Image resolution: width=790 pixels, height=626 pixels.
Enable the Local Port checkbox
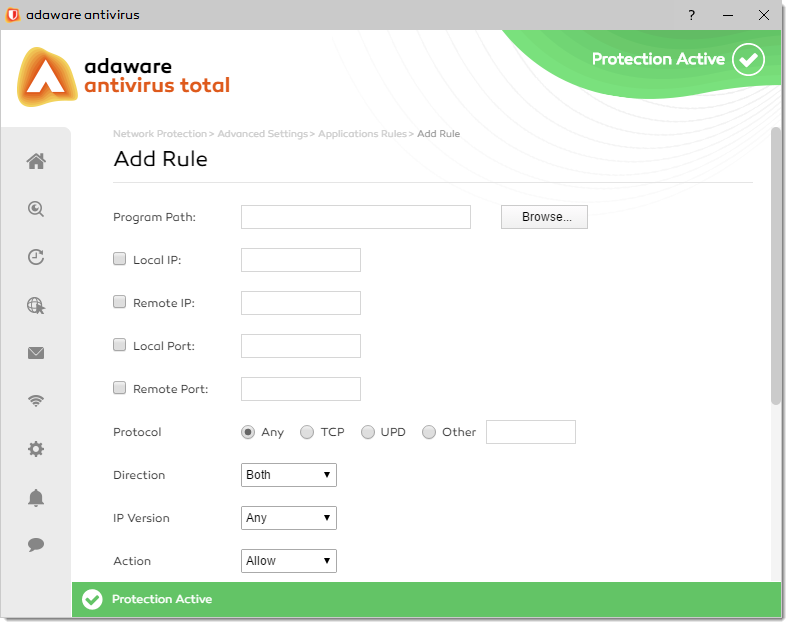119,345
